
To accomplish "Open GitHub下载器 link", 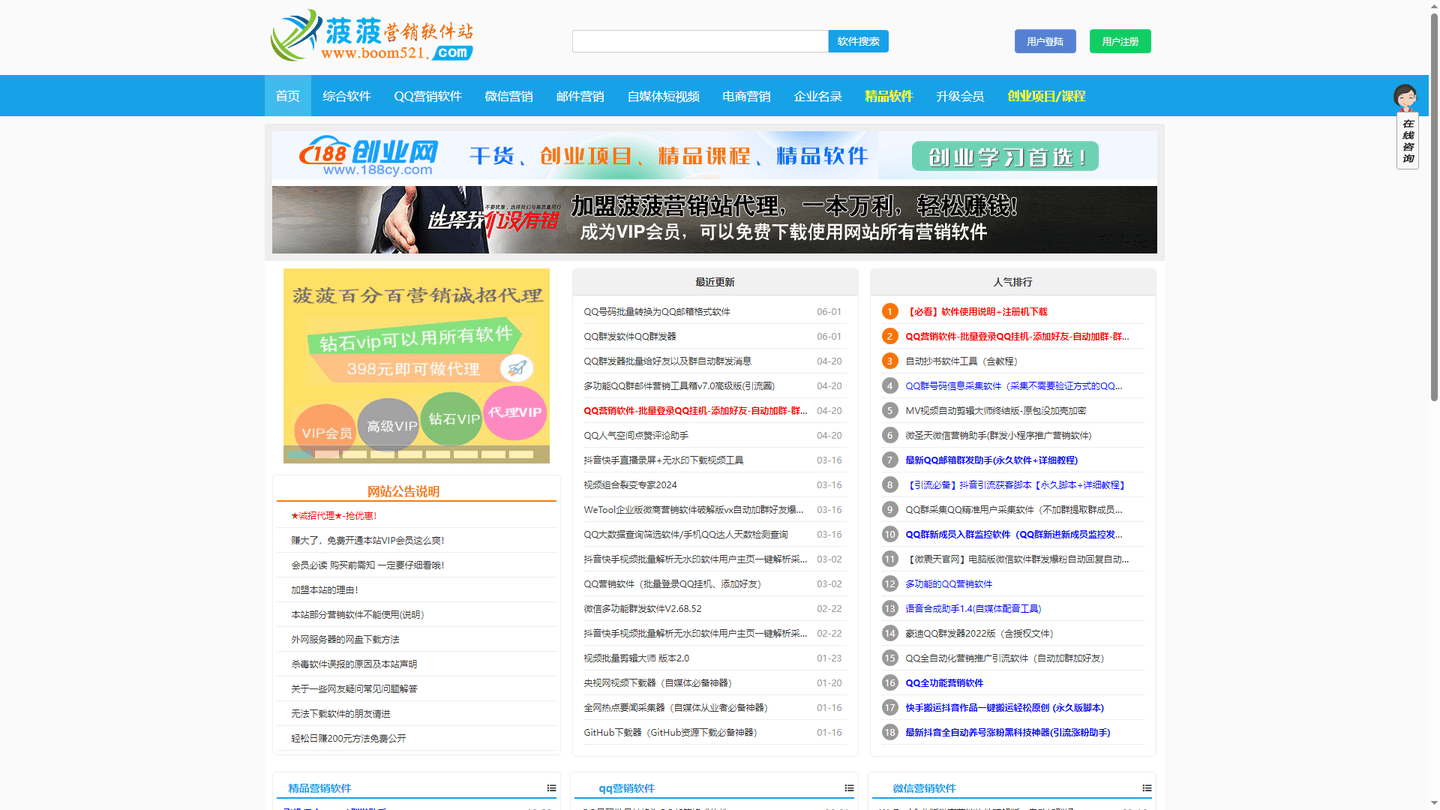I will pos(670,732).
